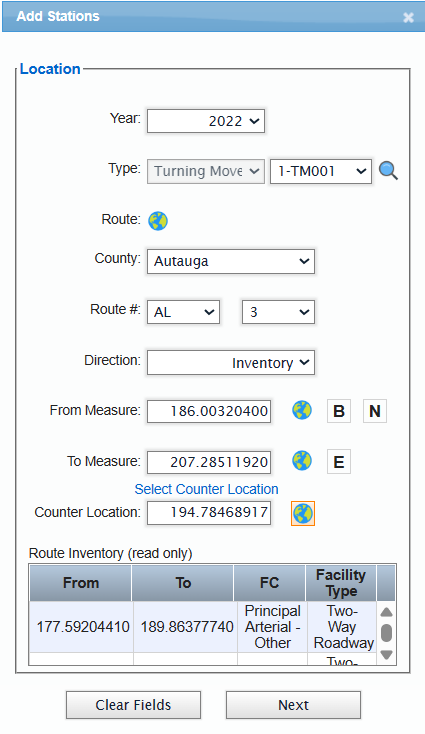Click the globe icon next to To Measure
The width and height of the screenshot is (425, 734).
coord(302,461)
